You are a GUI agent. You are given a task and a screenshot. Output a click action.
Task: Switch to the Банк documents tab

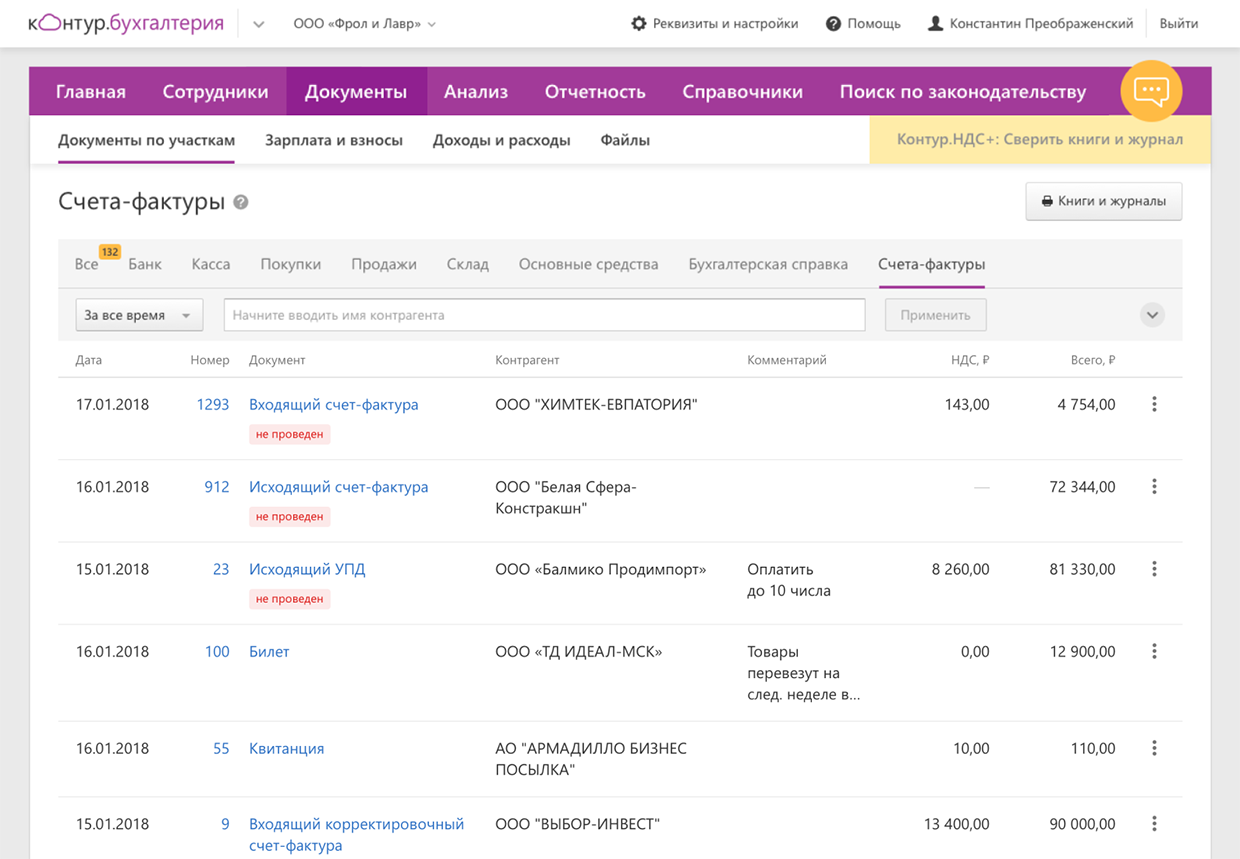point(145,264)
